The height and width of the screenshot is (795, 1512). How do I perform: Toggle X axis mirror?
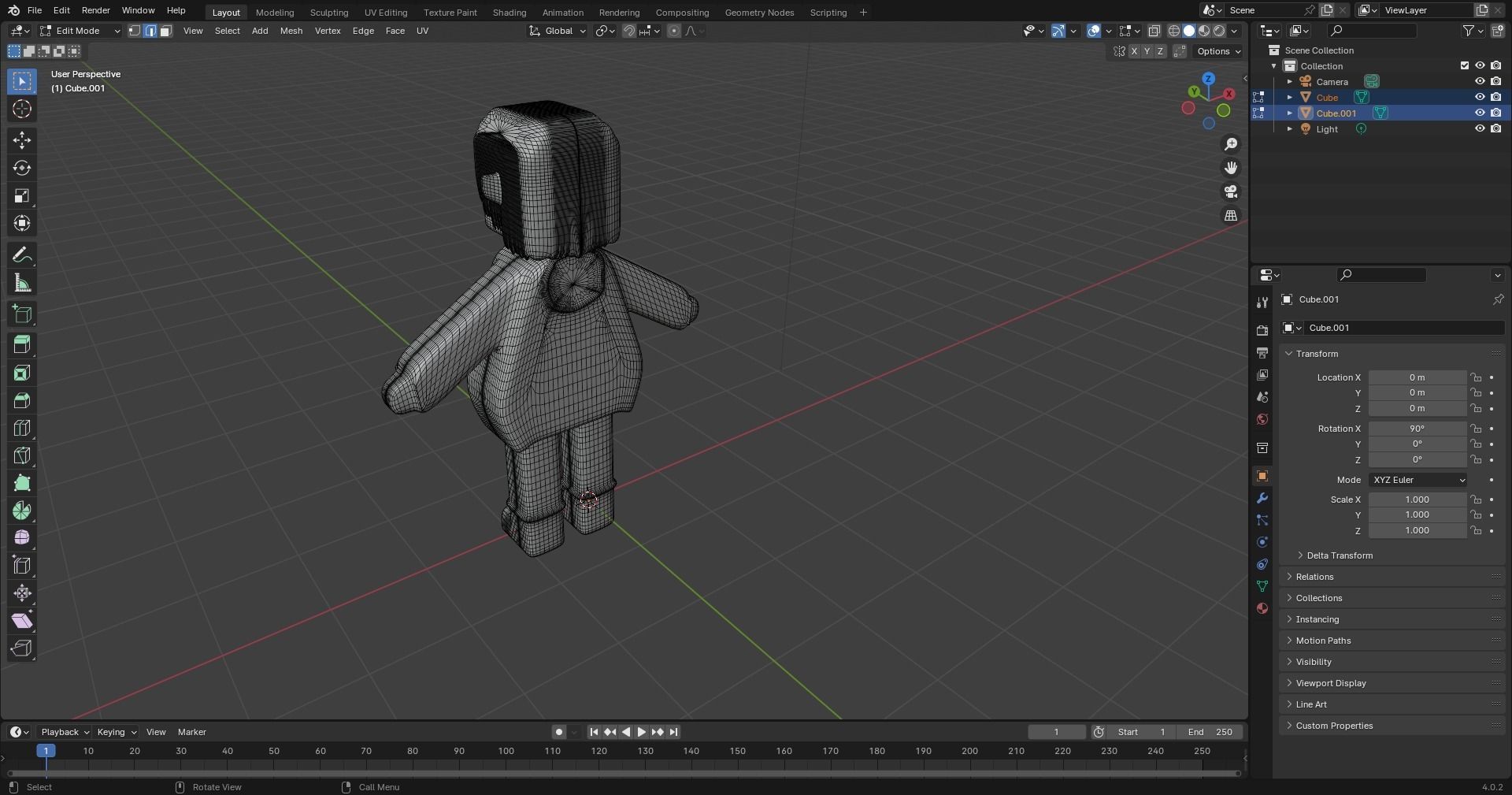point(1134,51)
